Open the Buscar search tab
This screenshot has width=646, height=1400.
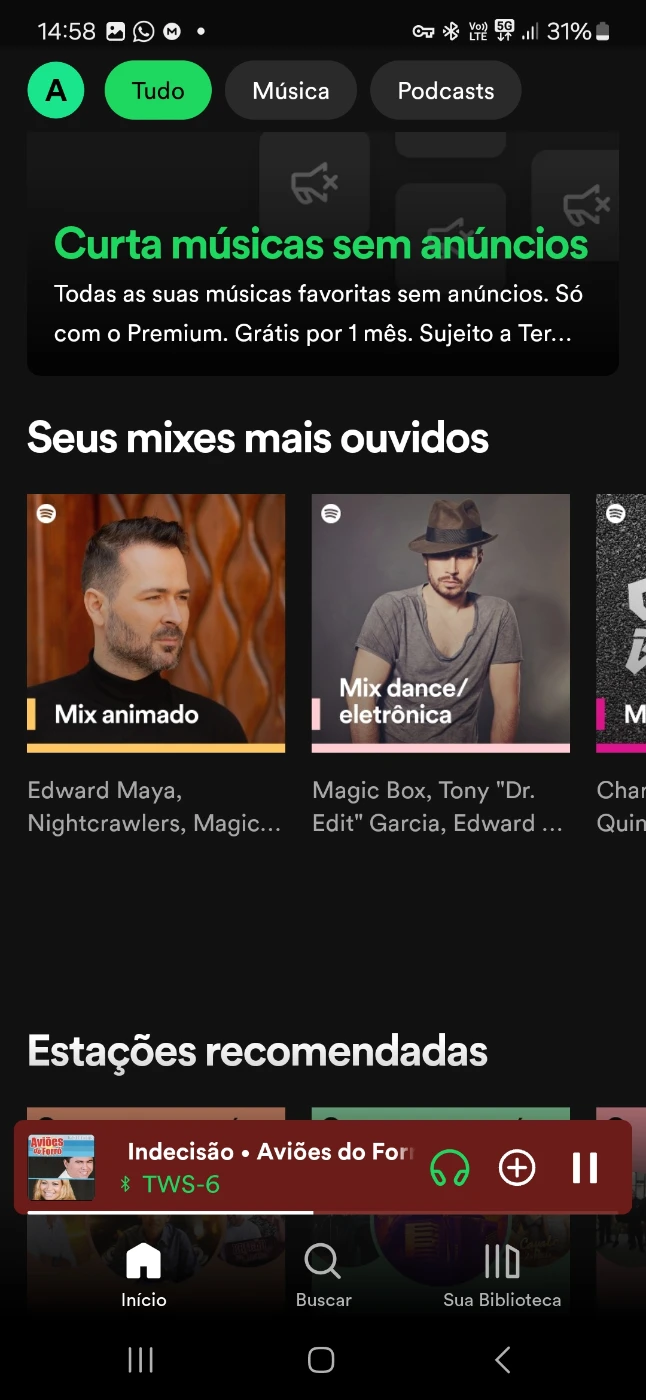pyautogui.click(x=323, y=1275)
